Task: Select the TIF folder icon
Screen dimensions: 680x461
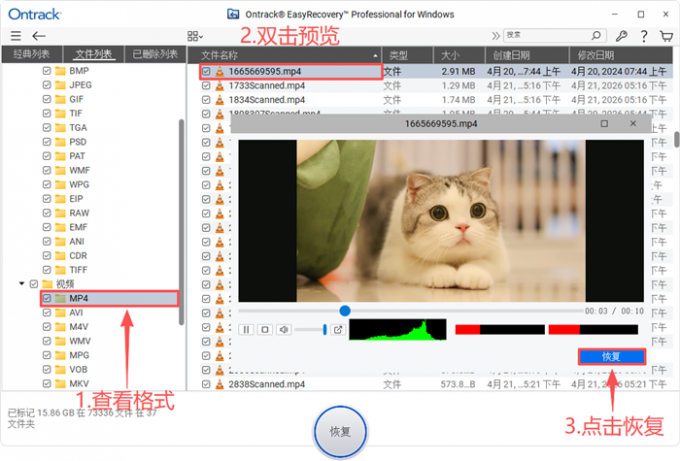Action: 60,114
